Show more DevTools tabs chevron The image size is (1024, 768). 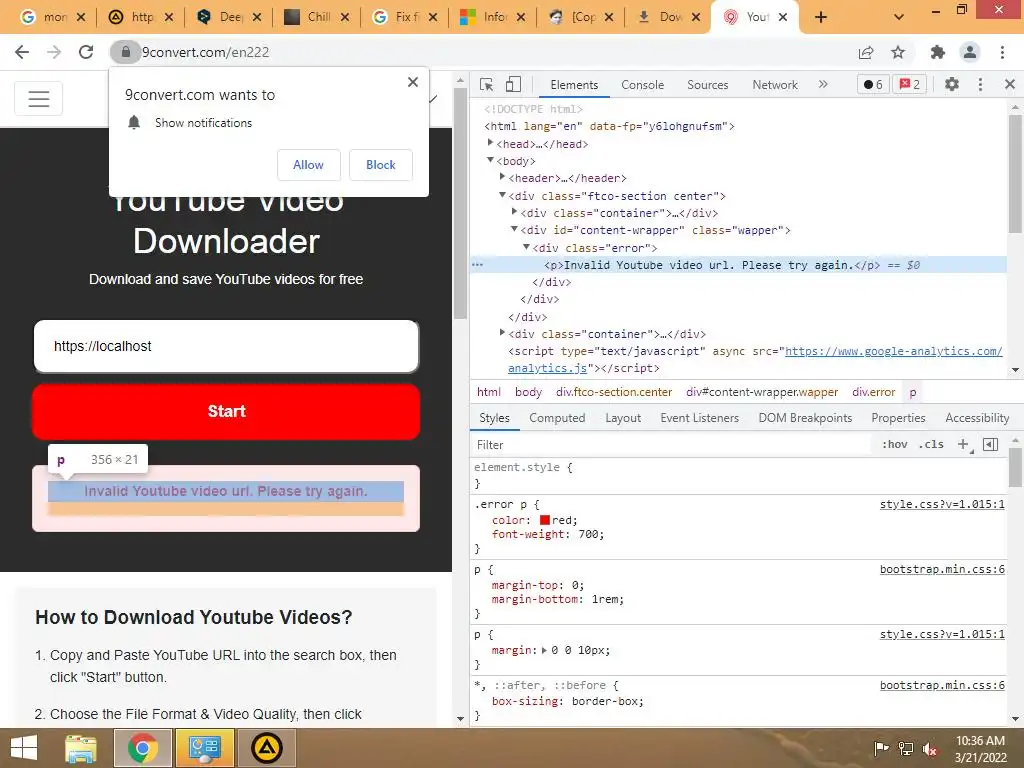pyautogui.click(x=823, y=84)
